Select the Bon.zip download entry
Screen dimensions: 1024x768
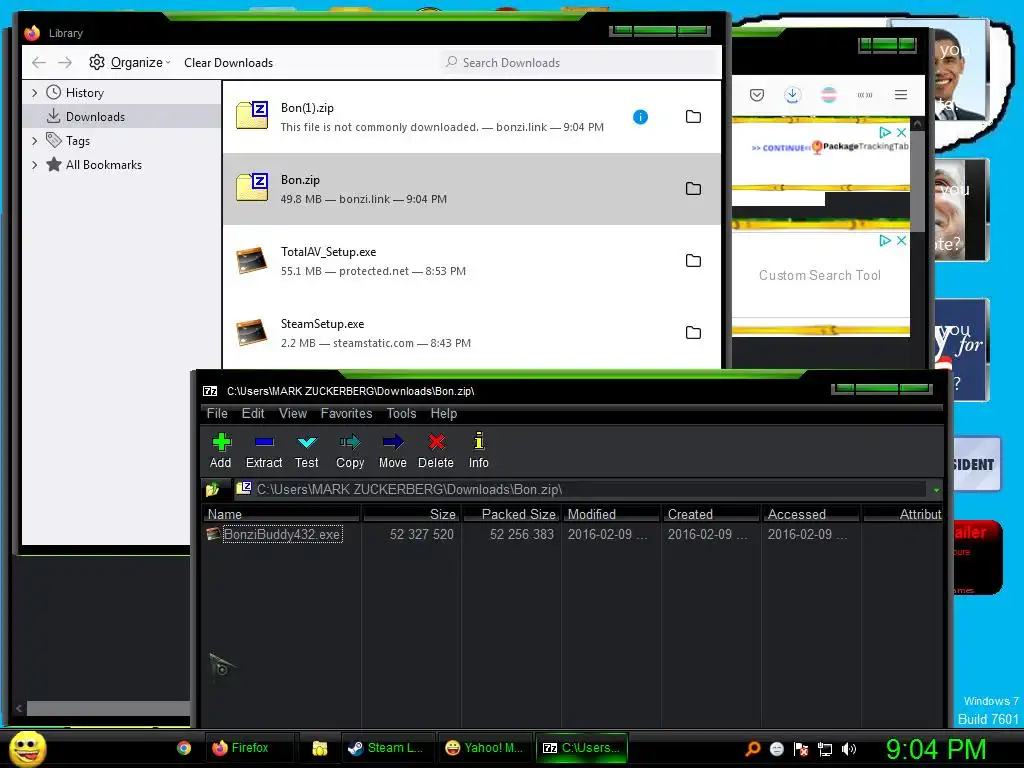point(472,189)
